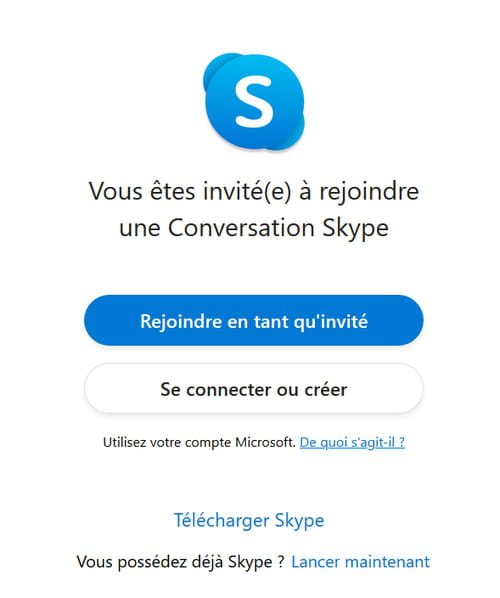Click the Utilisez votre compte Microsoft text
500x598 pixels.
click(x=199, y=442)
